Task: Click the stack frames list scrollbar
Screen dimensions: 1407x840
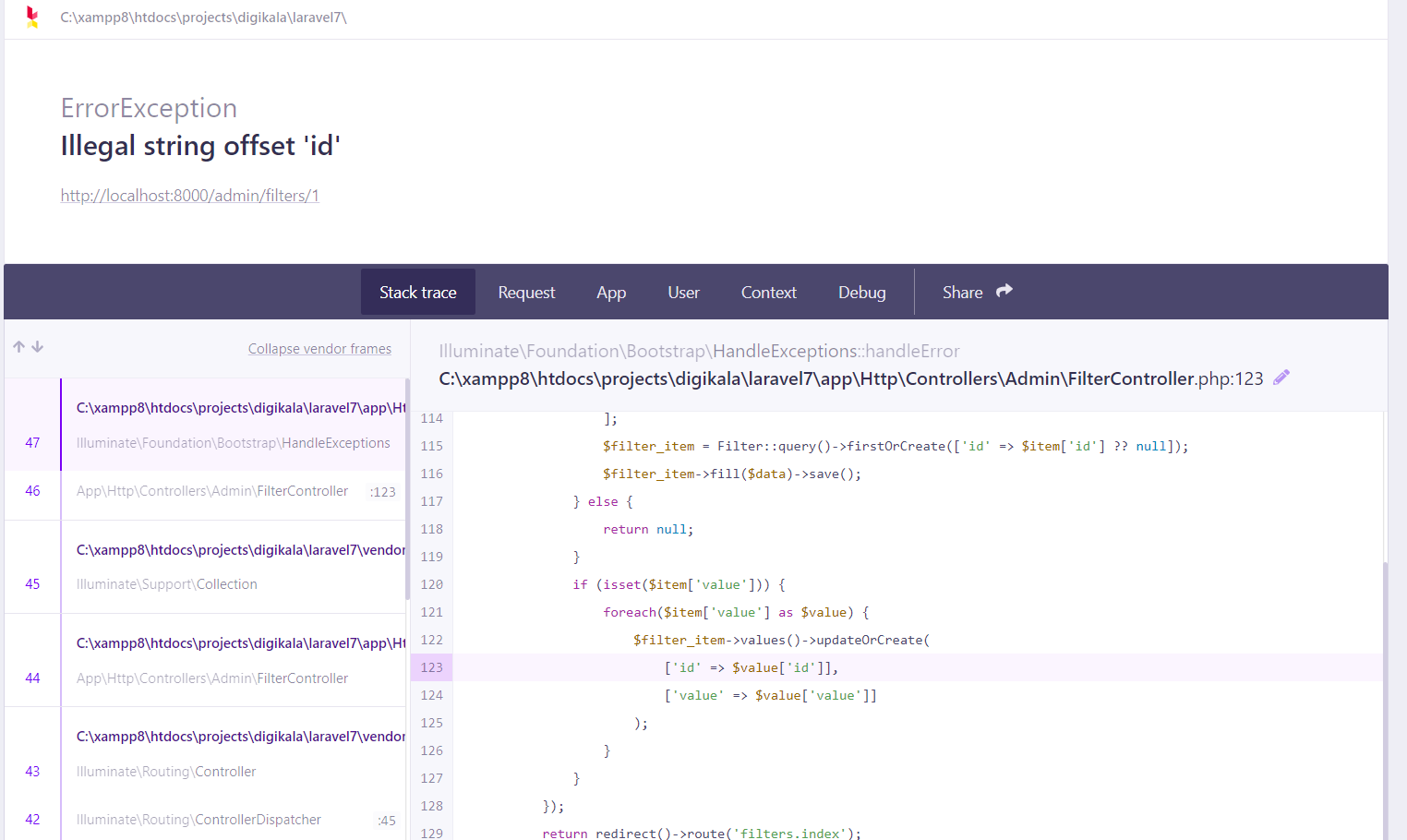Action: (407, 489)
